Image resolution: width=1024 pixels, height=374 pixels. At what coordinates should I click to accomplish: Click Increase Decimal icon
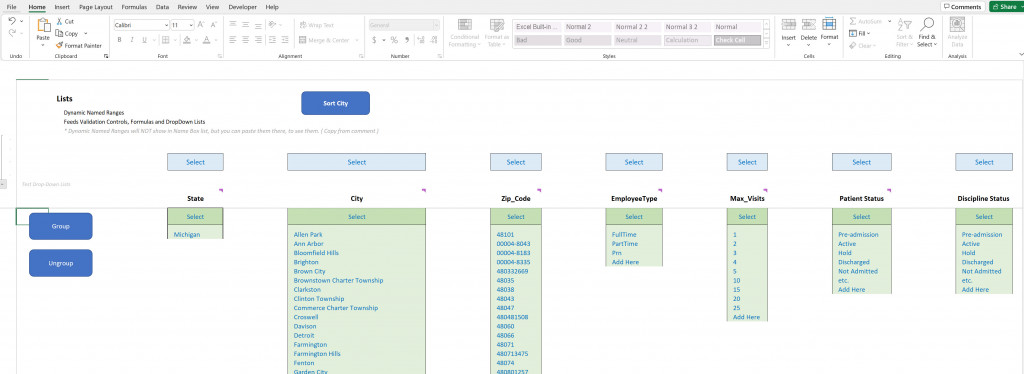(x=420, y=40)
